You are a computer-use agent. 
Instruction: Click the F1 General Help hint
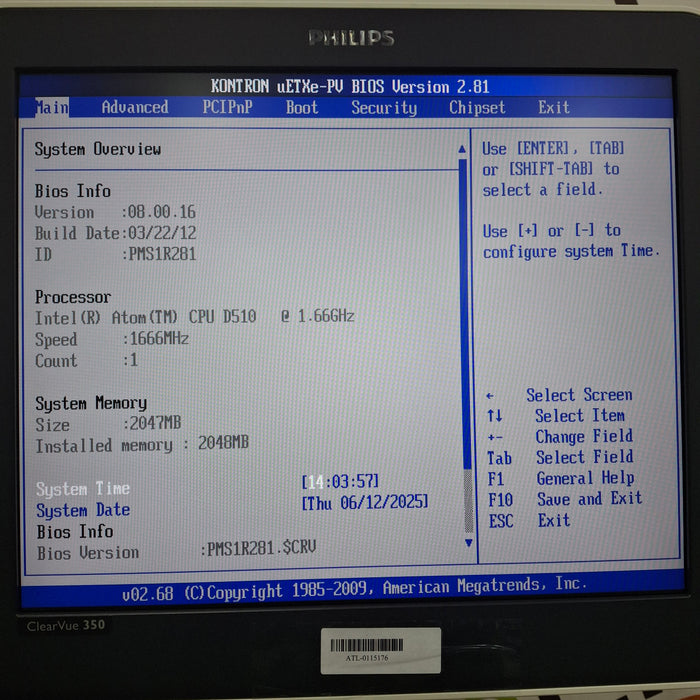click(561, 479)
